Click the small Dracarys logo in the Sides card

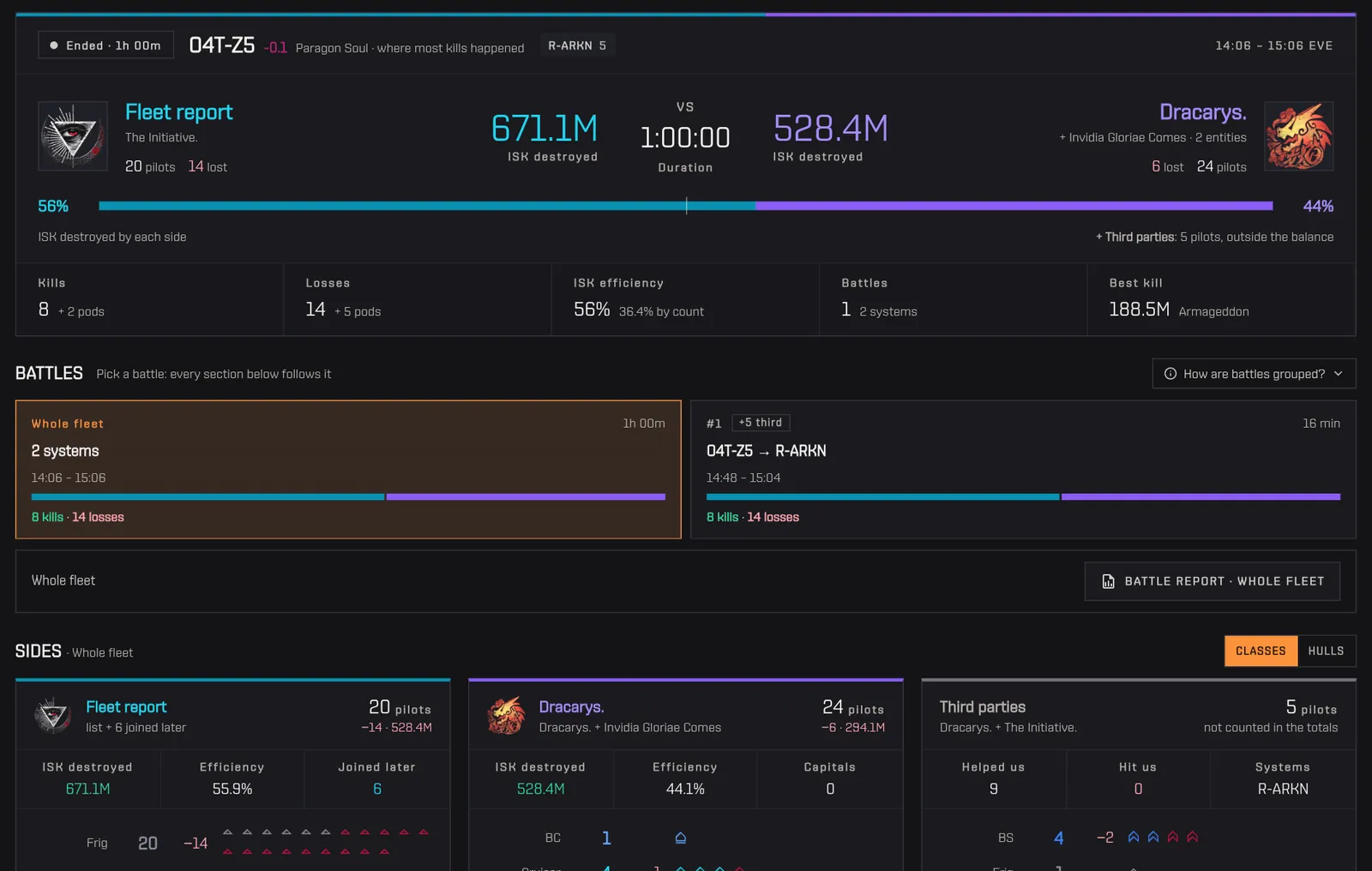pyautogui.click(x=506, y=715)
